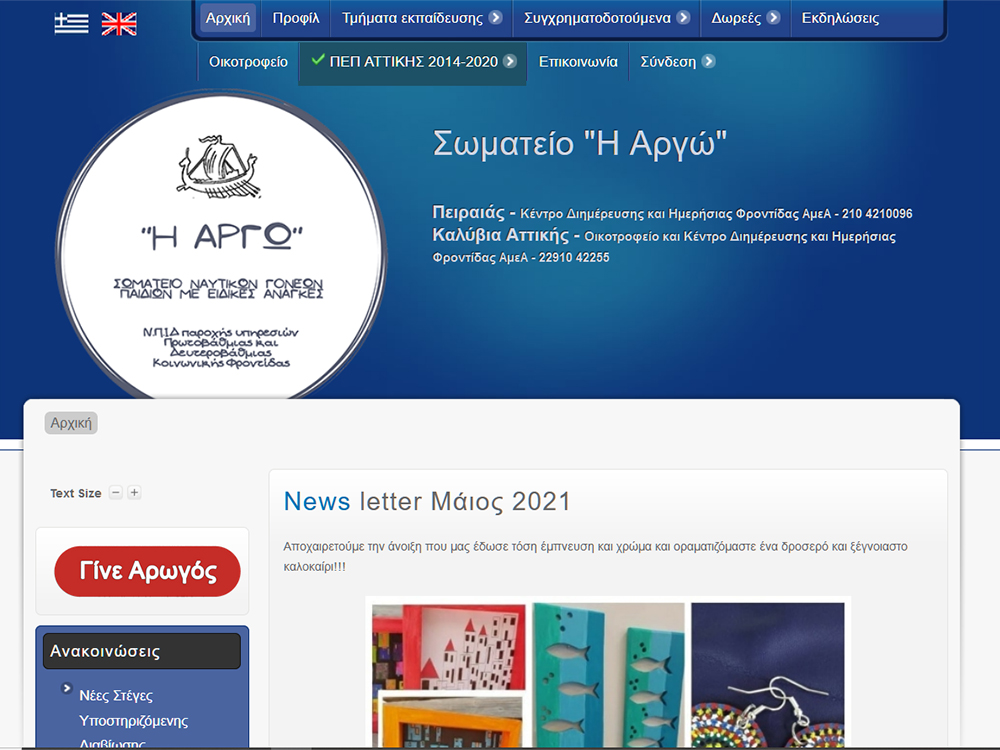Open the Προφίλ menu item
Viewport: 1000px width, 750px height.
coord(296,18)
